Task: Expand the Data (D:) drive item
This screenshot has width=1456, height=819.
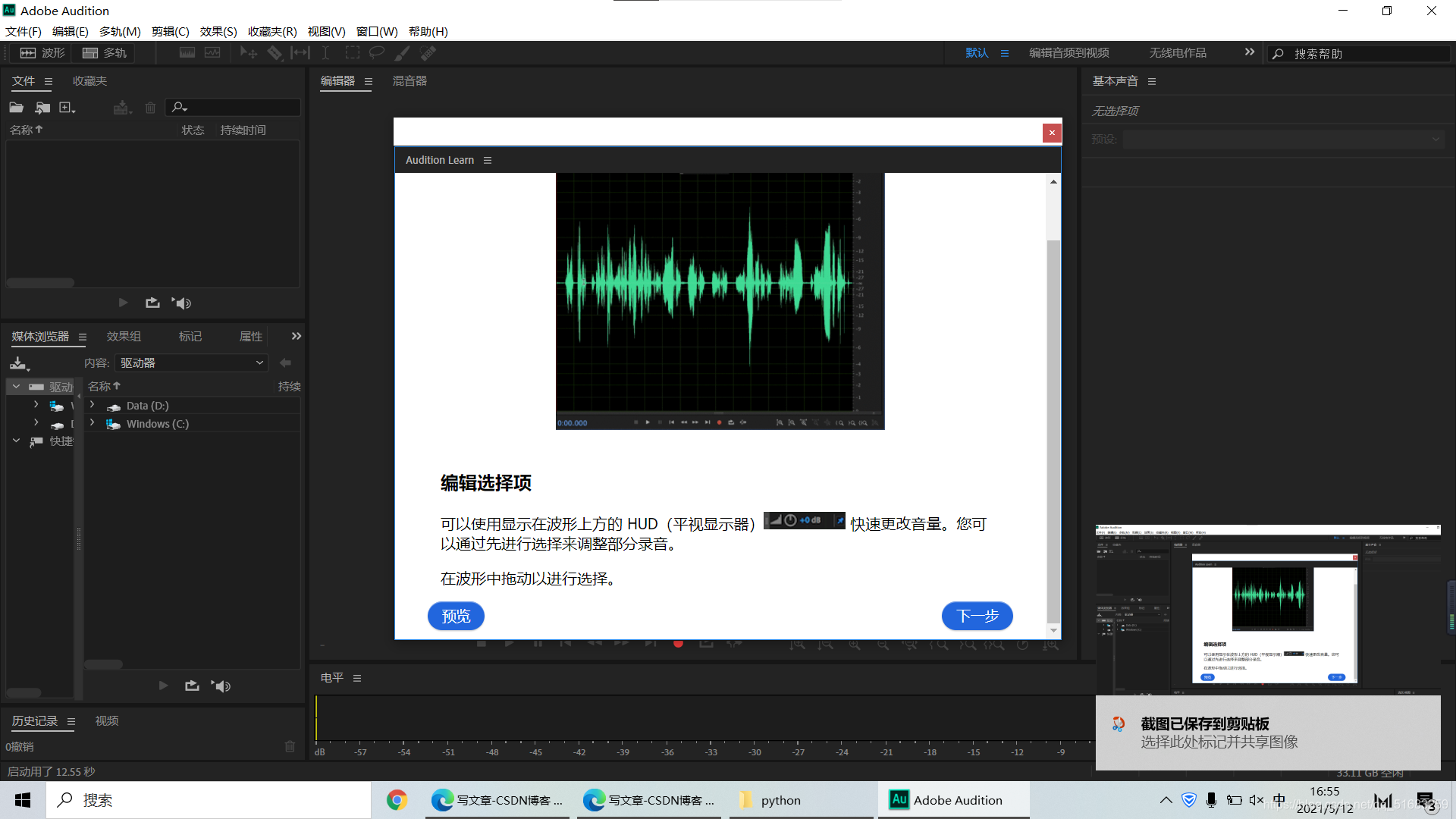Action: [93, 405]
